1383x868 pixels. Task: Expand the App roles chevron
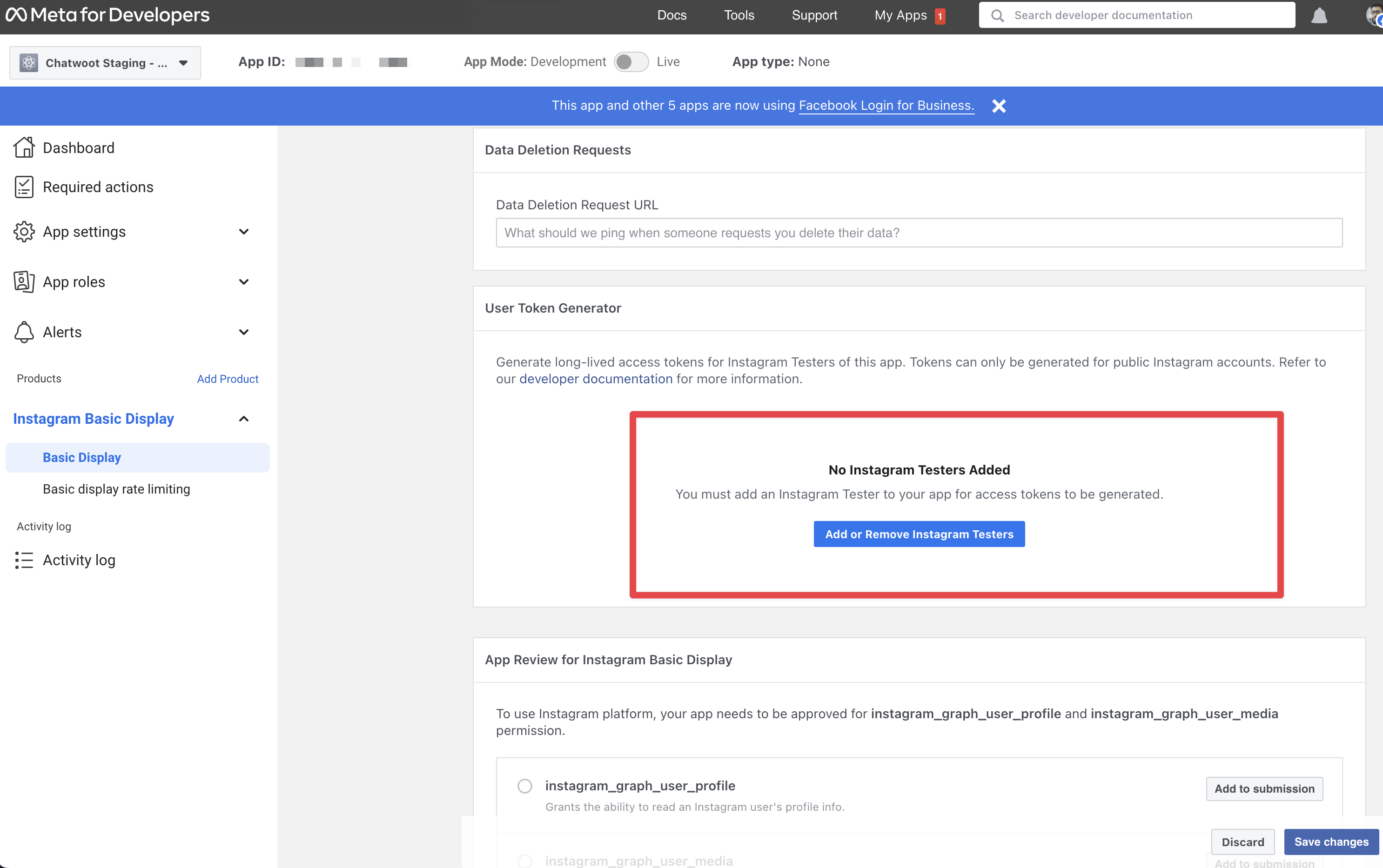click(x=243, y=282)
